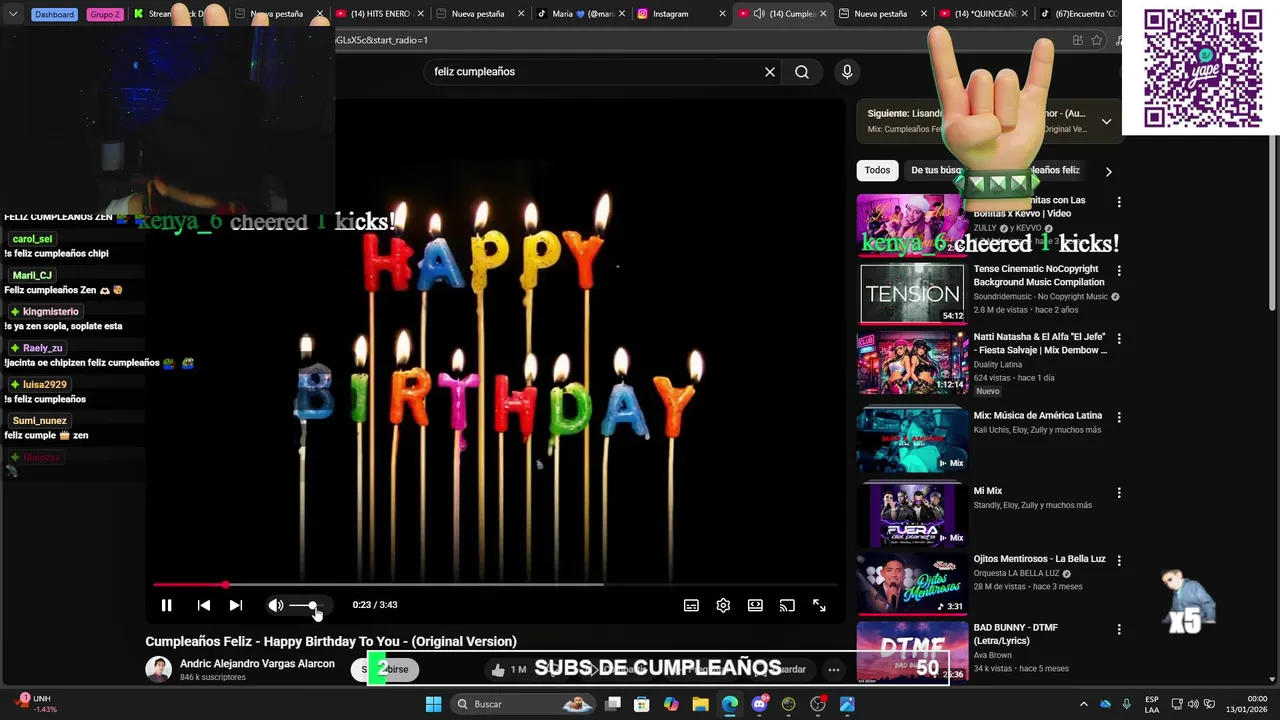This screenshot has height=720, width=1280.
Task: Switch to '(67)Encuentra' TikTok tab
Action: 1078,14
